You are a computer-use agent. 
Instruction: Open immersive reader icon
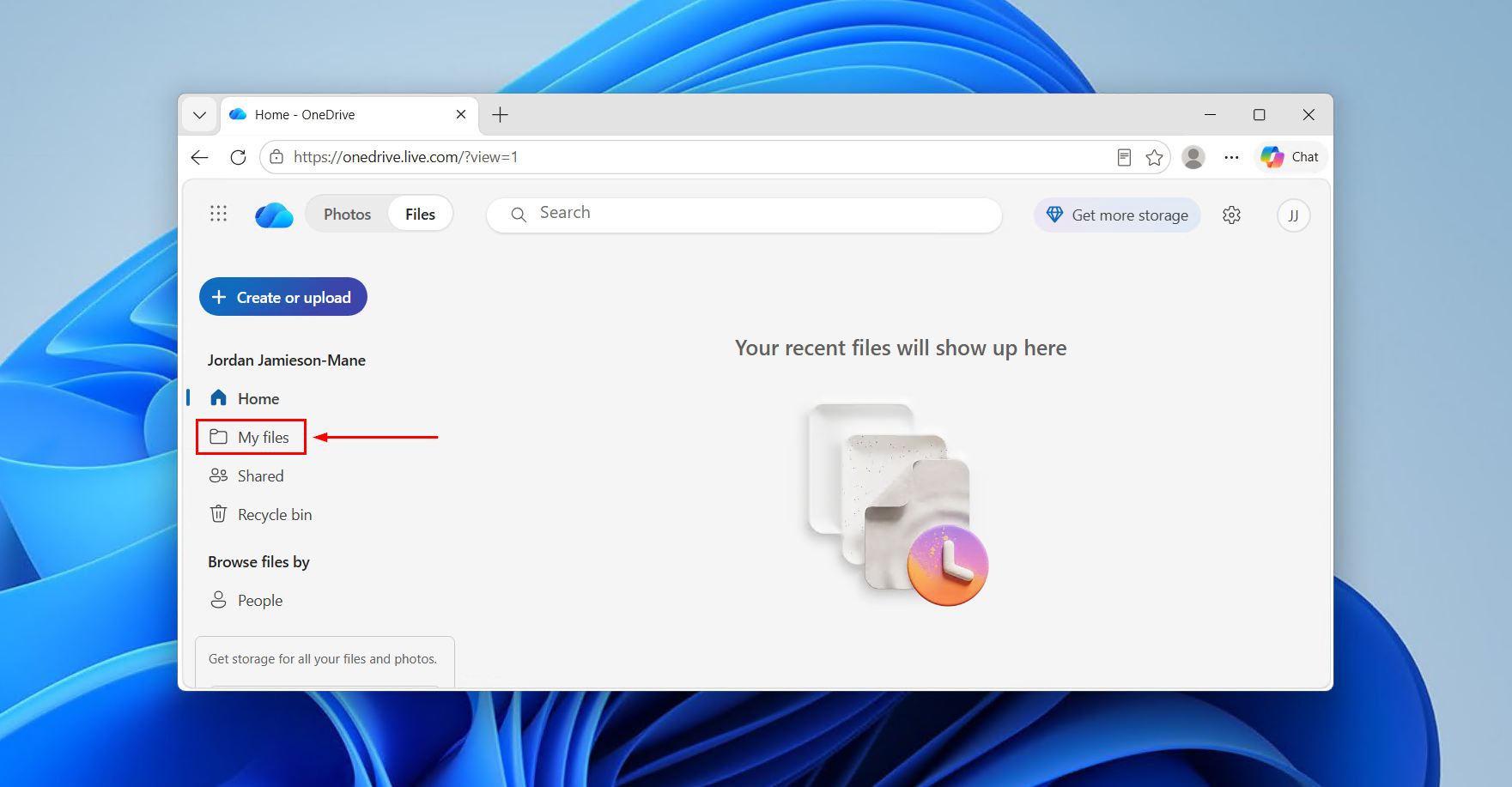pyautogui.click(x=1124, y=157)
